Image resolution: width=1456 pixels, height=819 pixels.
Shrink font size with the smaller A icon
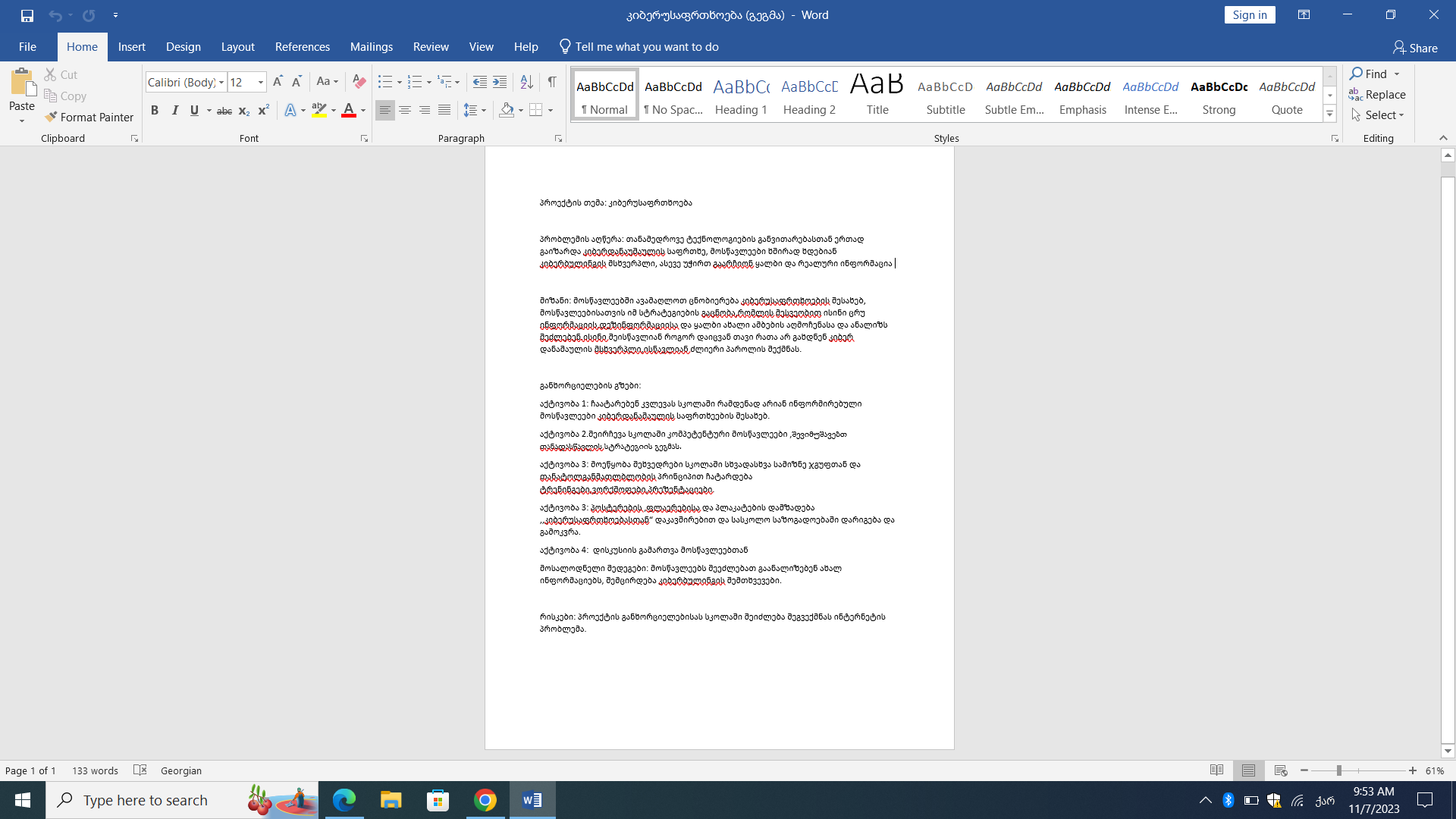pos(297,82)
